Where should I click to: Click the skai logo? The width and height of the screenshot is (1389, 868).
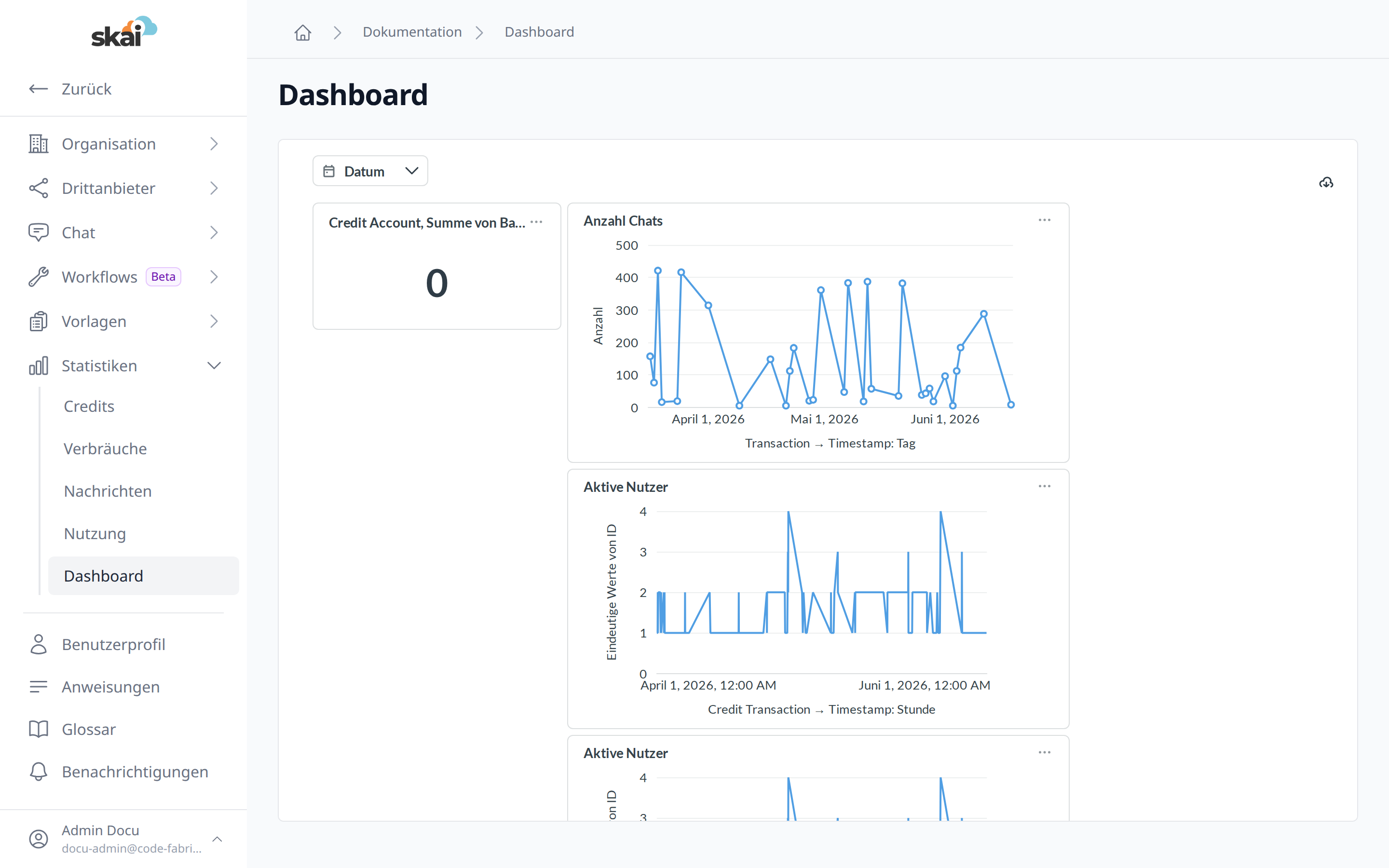pos(124,31)
